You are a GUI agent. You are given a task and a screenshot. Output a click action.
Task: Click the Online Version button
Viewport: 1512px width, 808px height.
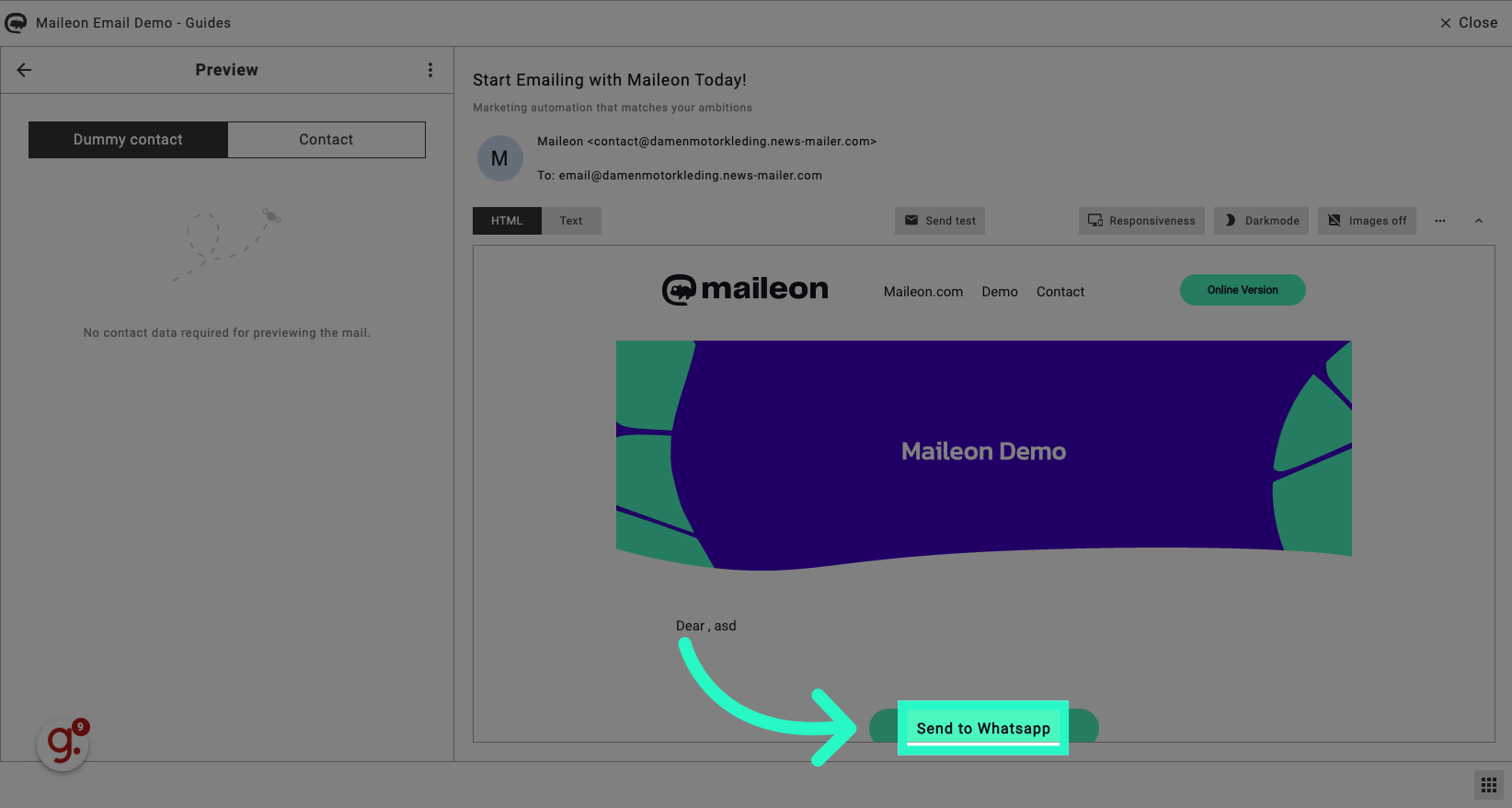1243,290
